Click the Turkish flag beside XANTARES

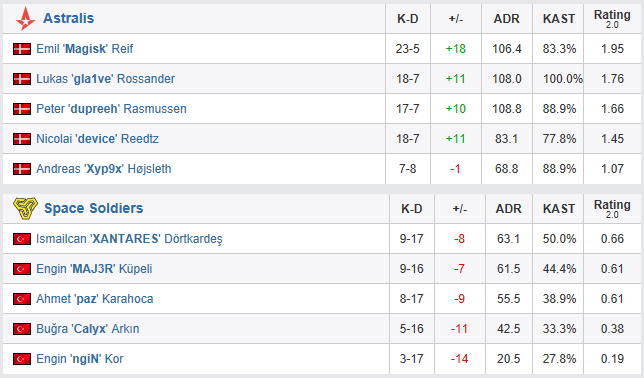22,239
